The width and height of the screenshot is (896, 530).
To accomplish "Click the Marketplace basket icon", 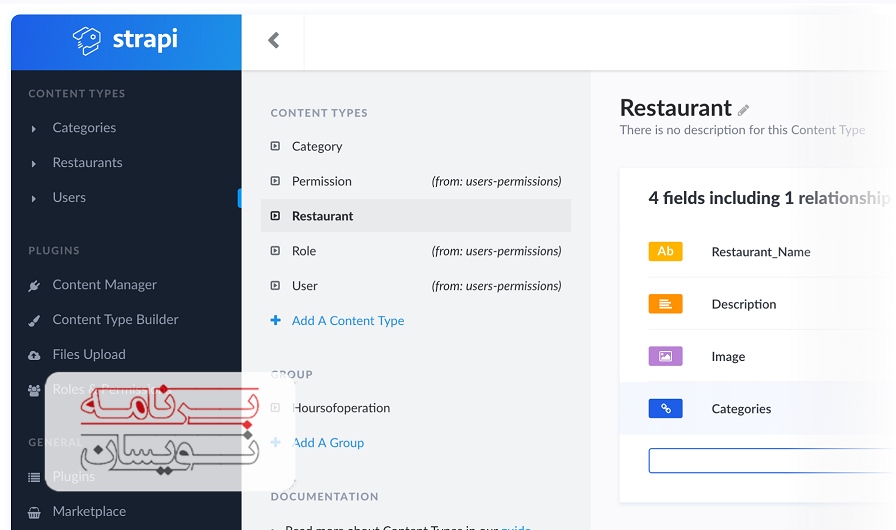I will (34, 512).
